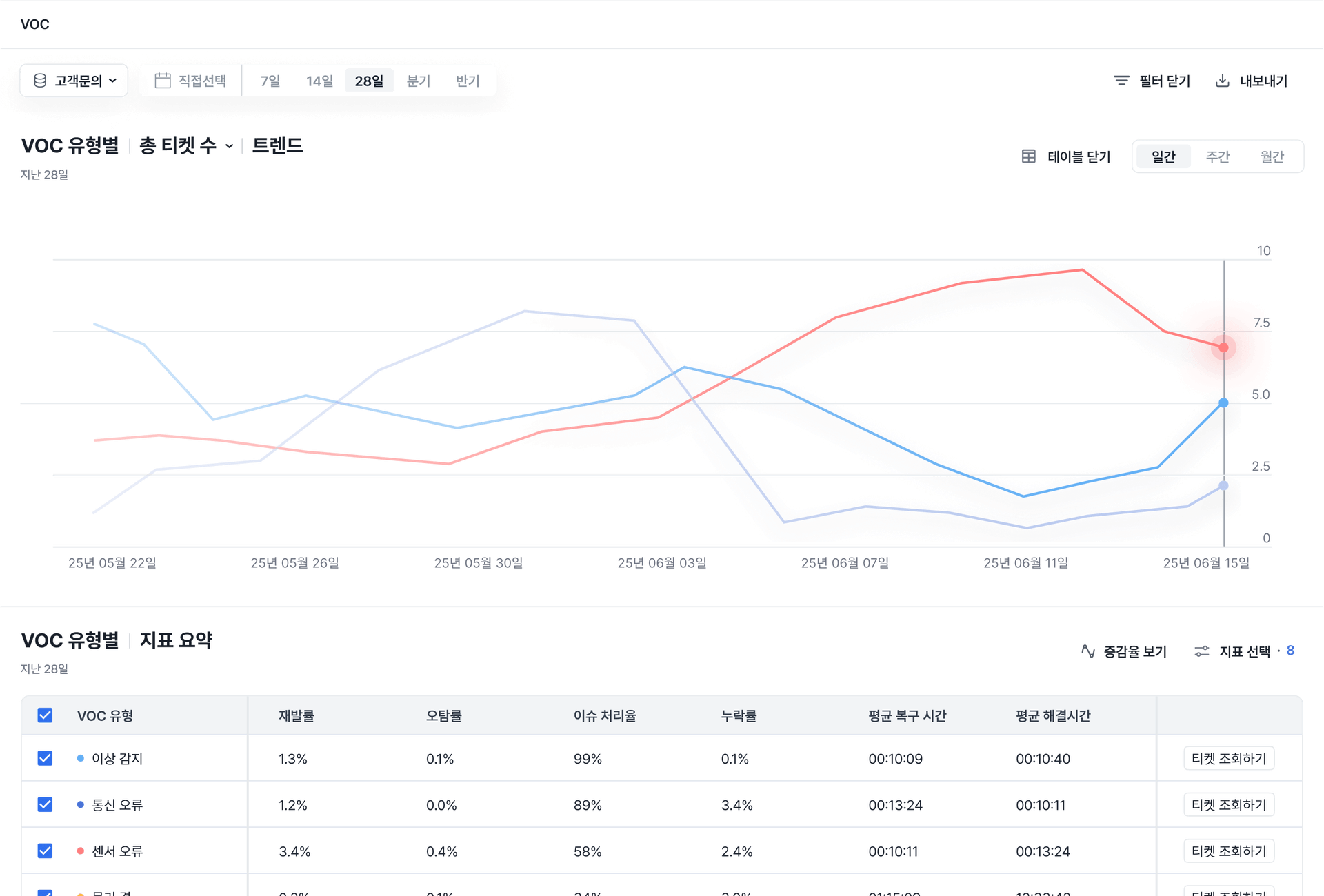Click the filter lines icon by 필터 닫기
The width and height of the screenshot is (1324, 896).
1121,81
